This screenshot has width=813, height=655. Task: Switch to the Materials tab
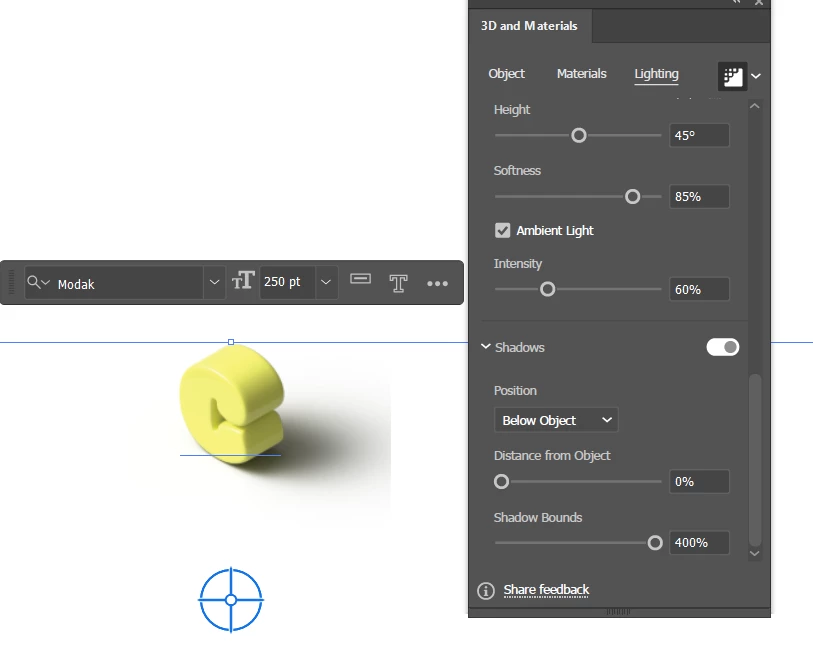point(581,74)
